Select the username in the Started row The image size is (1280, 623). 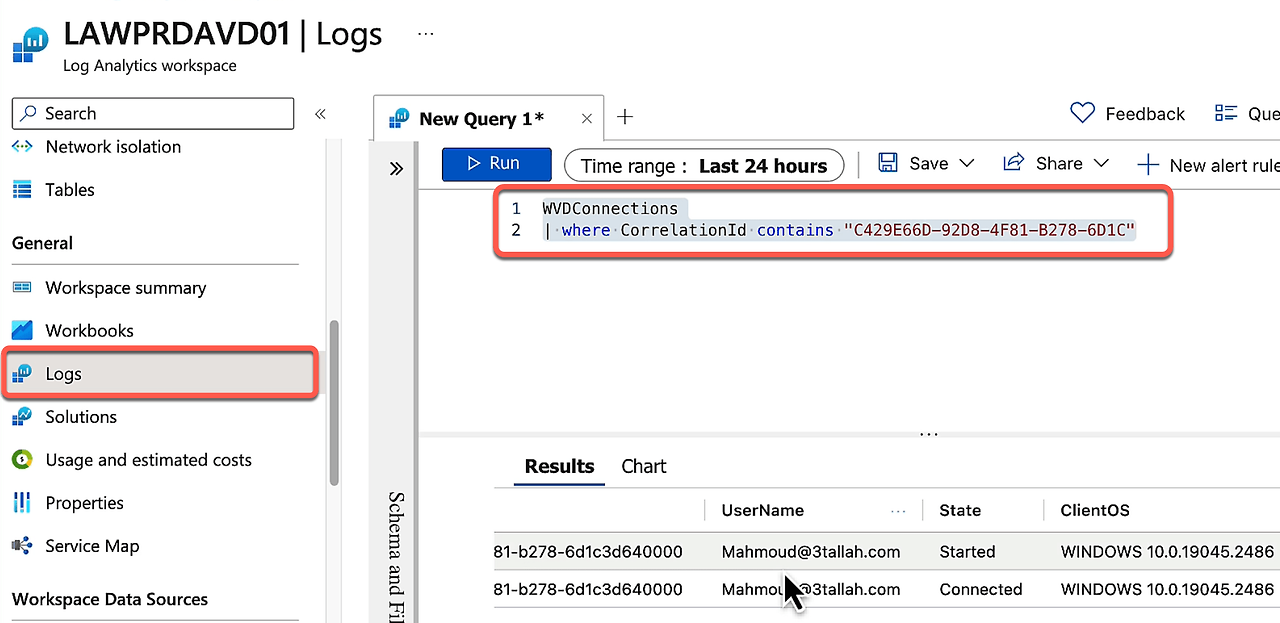click(811, 552)
